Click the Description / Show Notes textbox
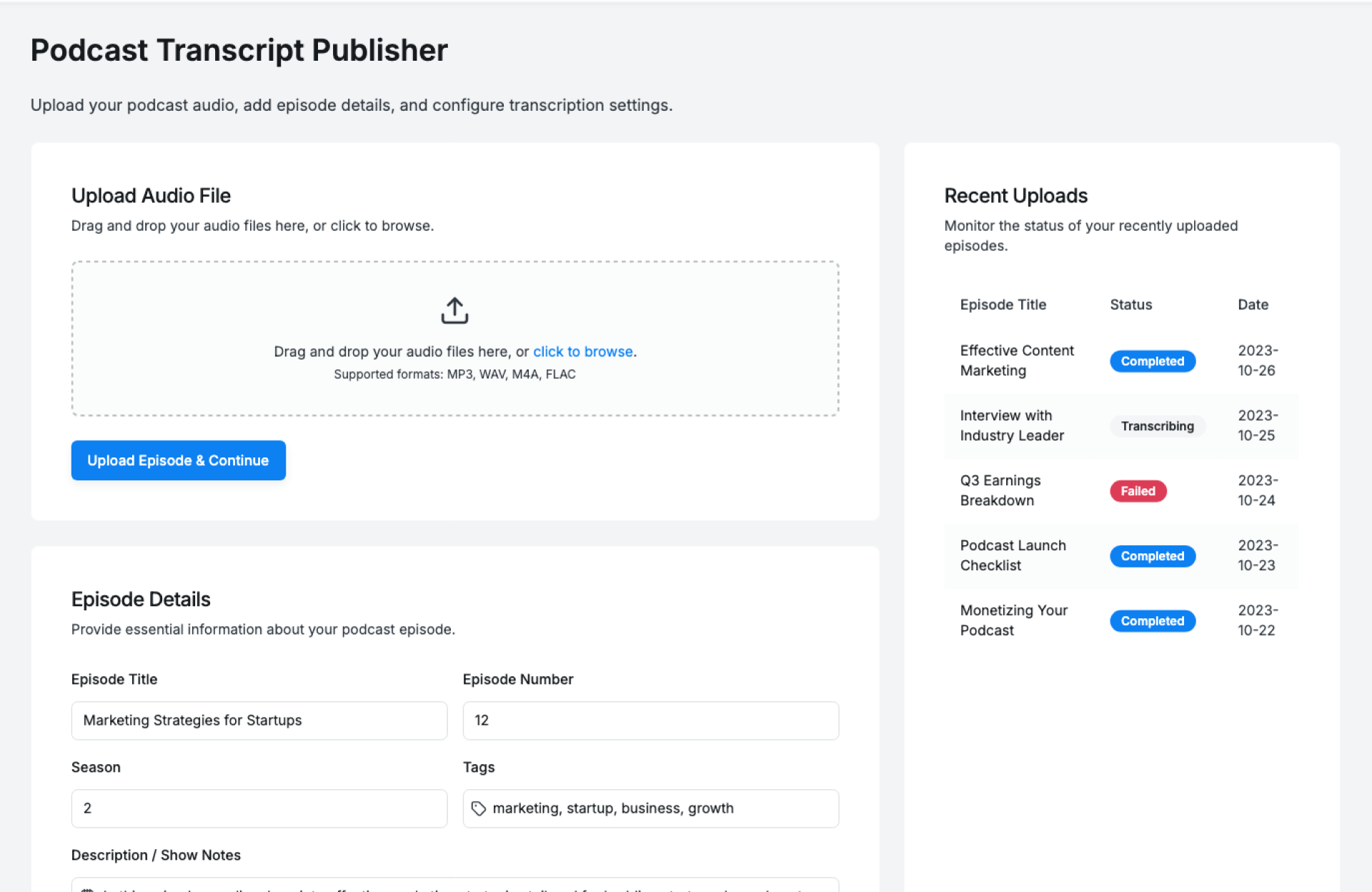The width and height of the screenshot is (1372, 892). (454, 886)
